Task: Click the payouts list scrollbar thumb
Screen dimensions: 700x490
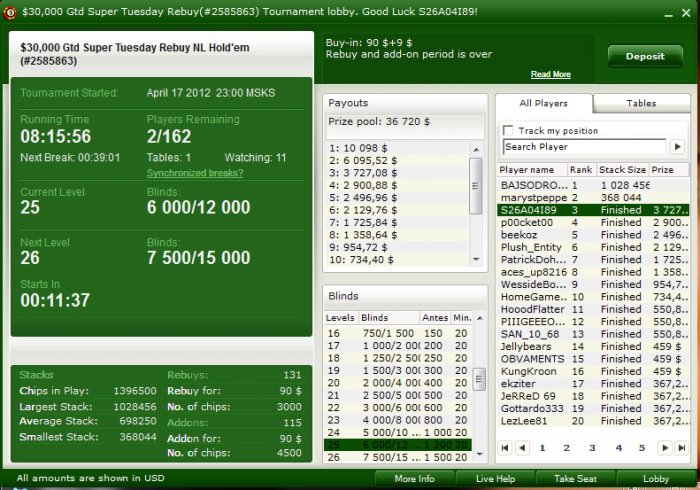Action: (476, 186)
